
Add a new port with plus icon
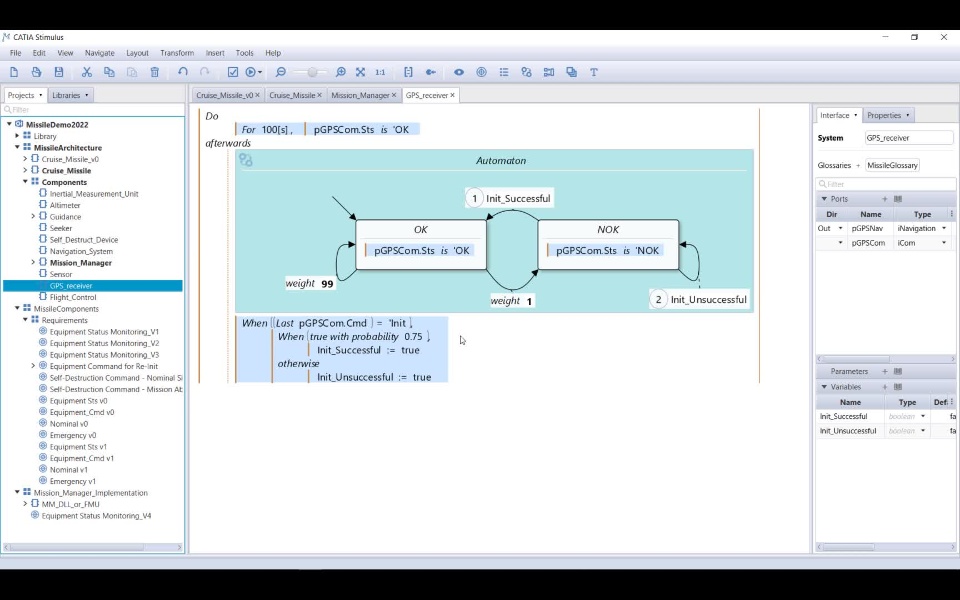tap(884, 199)
